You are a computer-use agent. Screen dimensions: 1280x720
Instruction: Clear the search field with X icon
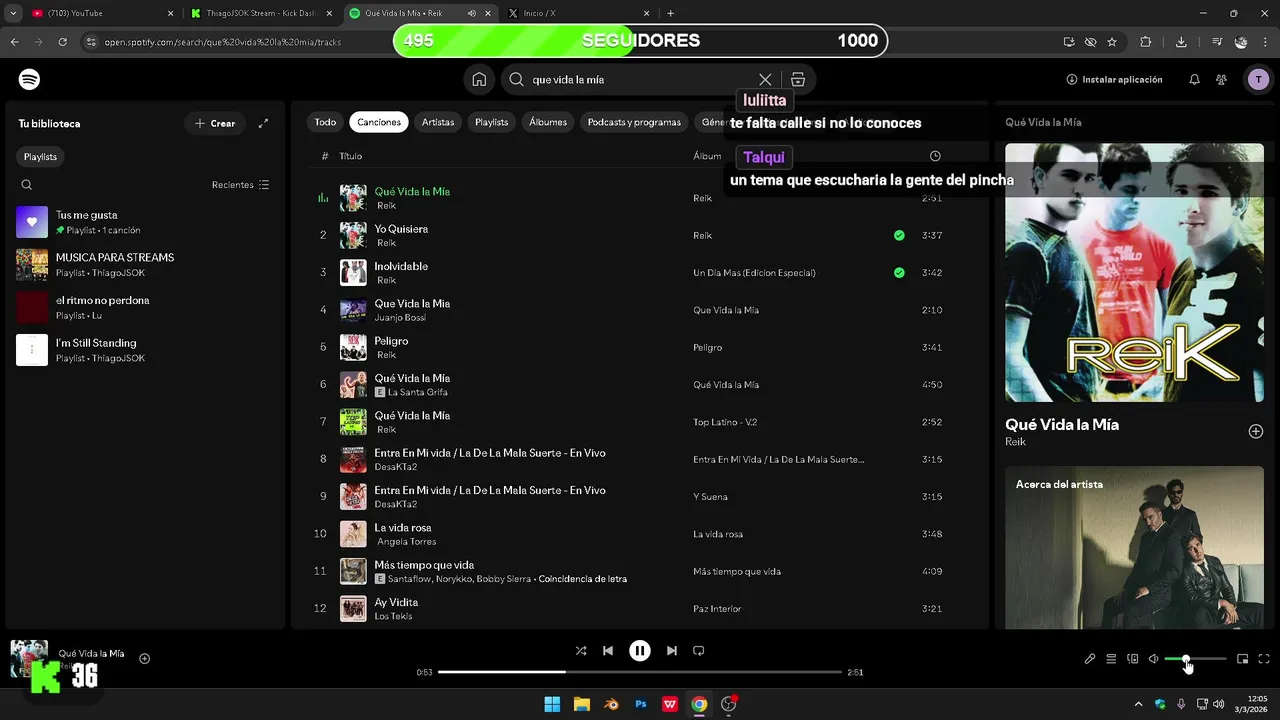click(x=765, y=79)
